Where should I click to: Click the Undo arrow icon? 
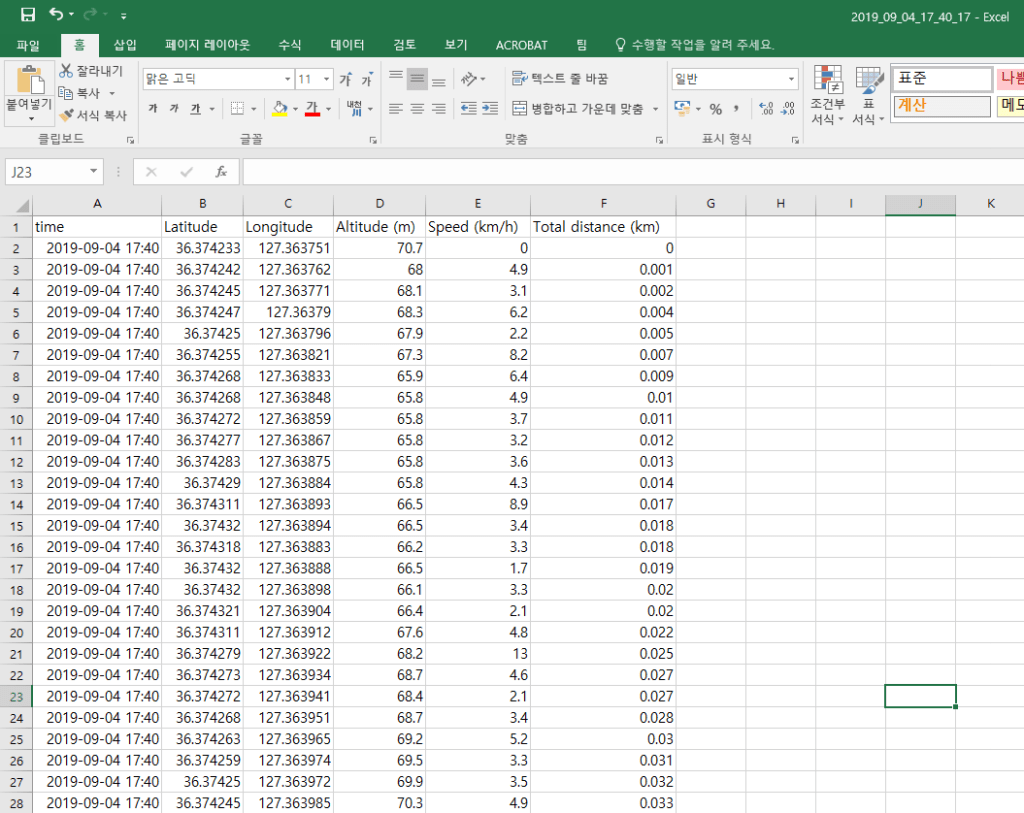click(x=56, y=15)
